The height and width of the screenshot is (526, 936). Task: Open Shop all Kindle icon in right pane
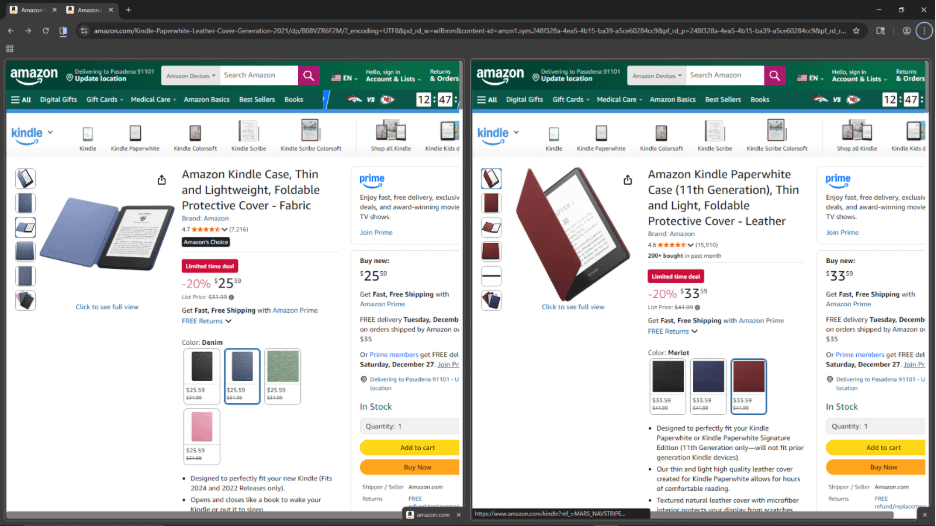coord(857,136)
